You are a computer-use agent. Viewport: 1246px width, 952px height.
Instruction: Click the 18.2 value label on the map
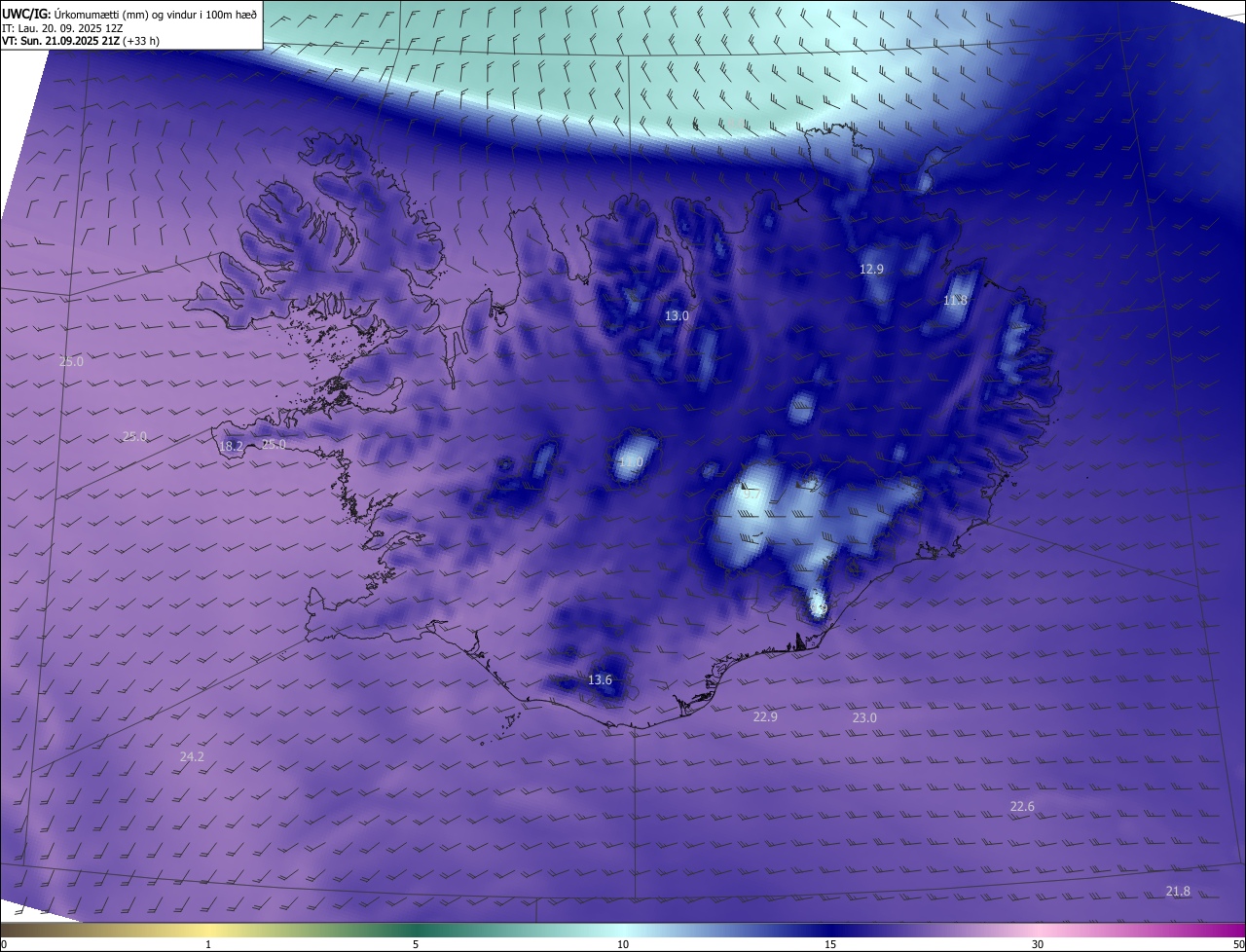coord(231,447)
